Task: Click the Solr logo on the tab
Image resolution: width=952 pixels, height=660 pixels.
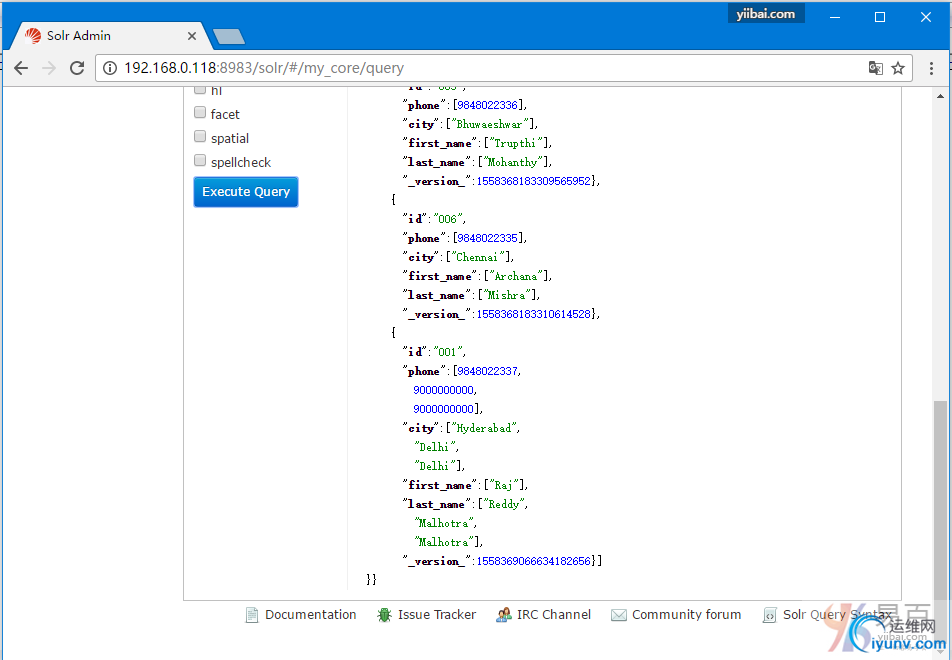Action: click(33, 36)
